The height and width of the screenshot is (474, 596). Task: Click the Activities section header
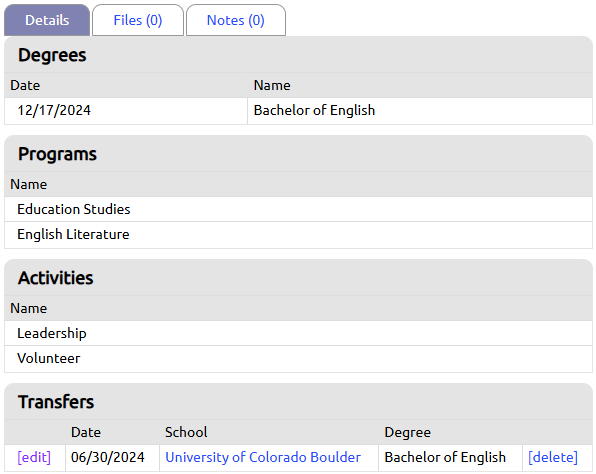coord(55,278)
